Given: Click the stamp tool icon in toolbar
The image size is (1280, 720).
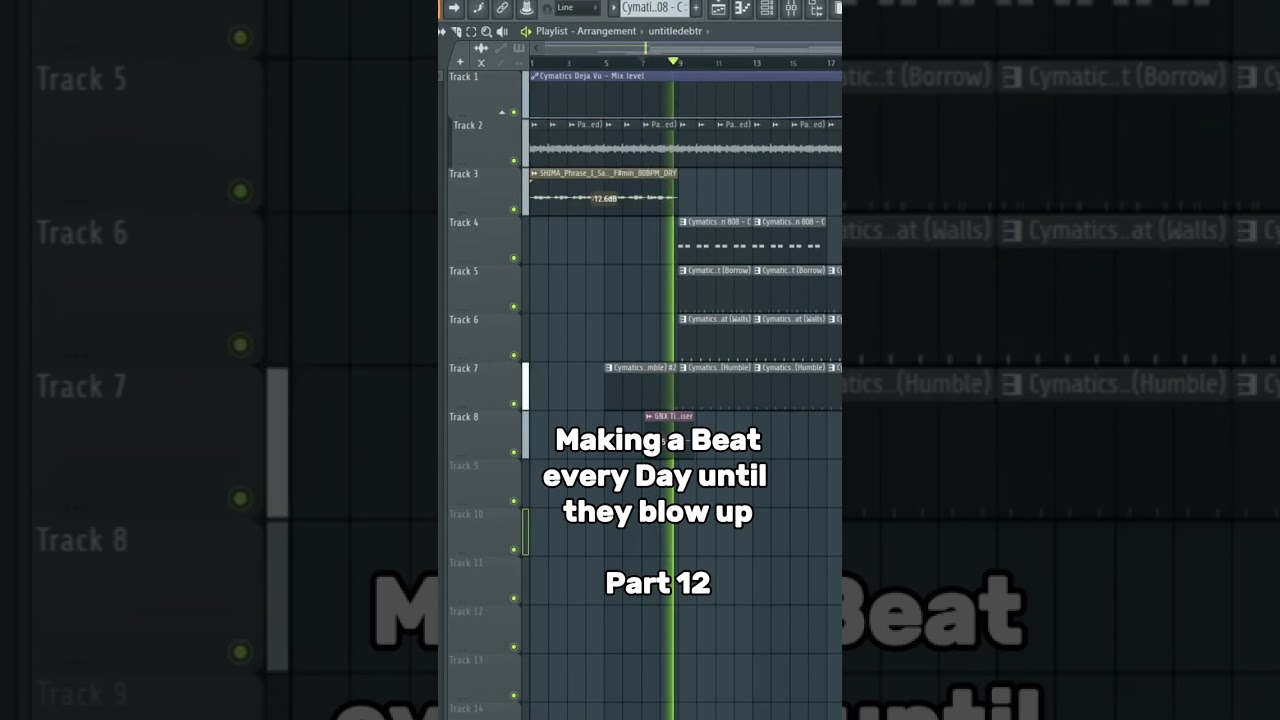Looking at the screenshot, I should tap(527, 8).
